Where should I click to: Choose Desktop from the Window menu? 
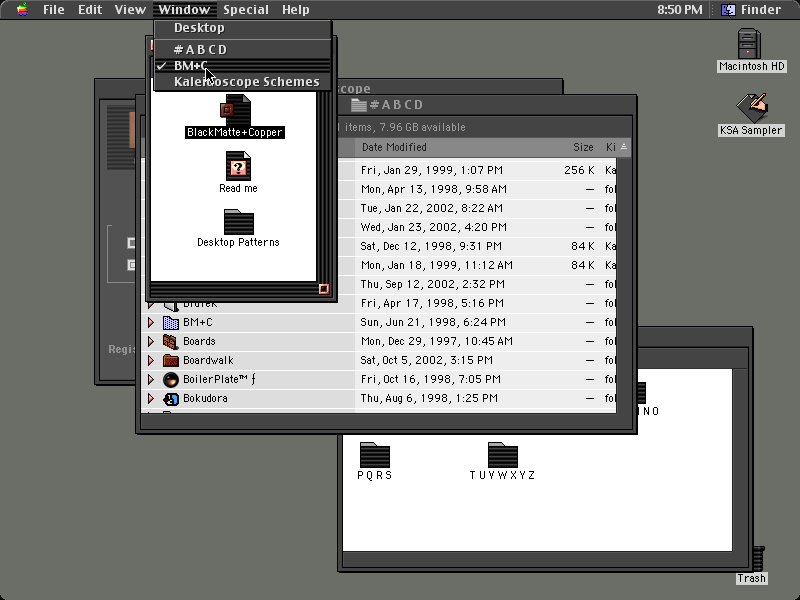tap(243, 28)
